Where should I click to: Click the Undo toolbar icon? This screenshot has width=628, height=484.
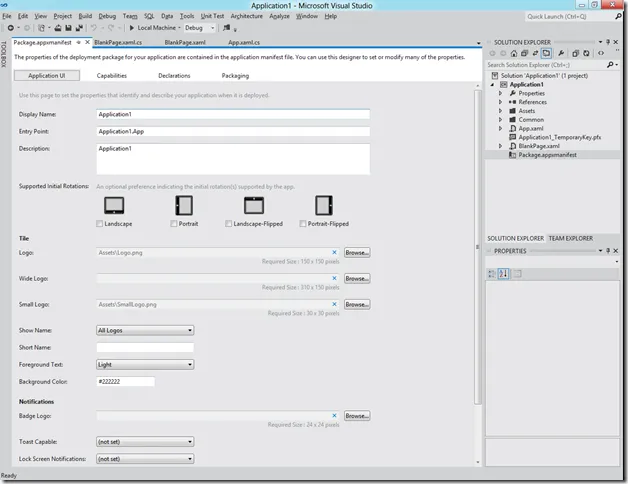pos(95,28)
